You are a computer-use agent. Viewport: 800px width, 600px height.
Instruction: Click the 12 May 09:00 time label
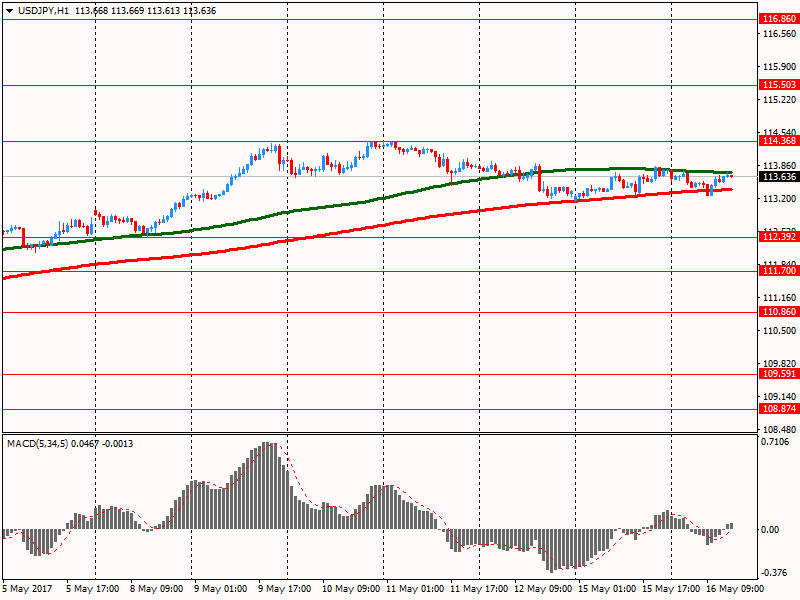[x=543, y=589]
